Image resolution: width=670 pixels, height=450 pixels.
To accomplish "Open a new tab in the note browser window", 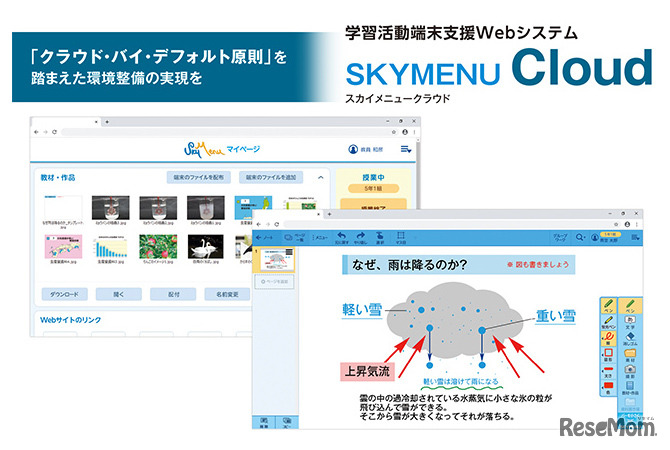I will (329, 214).
